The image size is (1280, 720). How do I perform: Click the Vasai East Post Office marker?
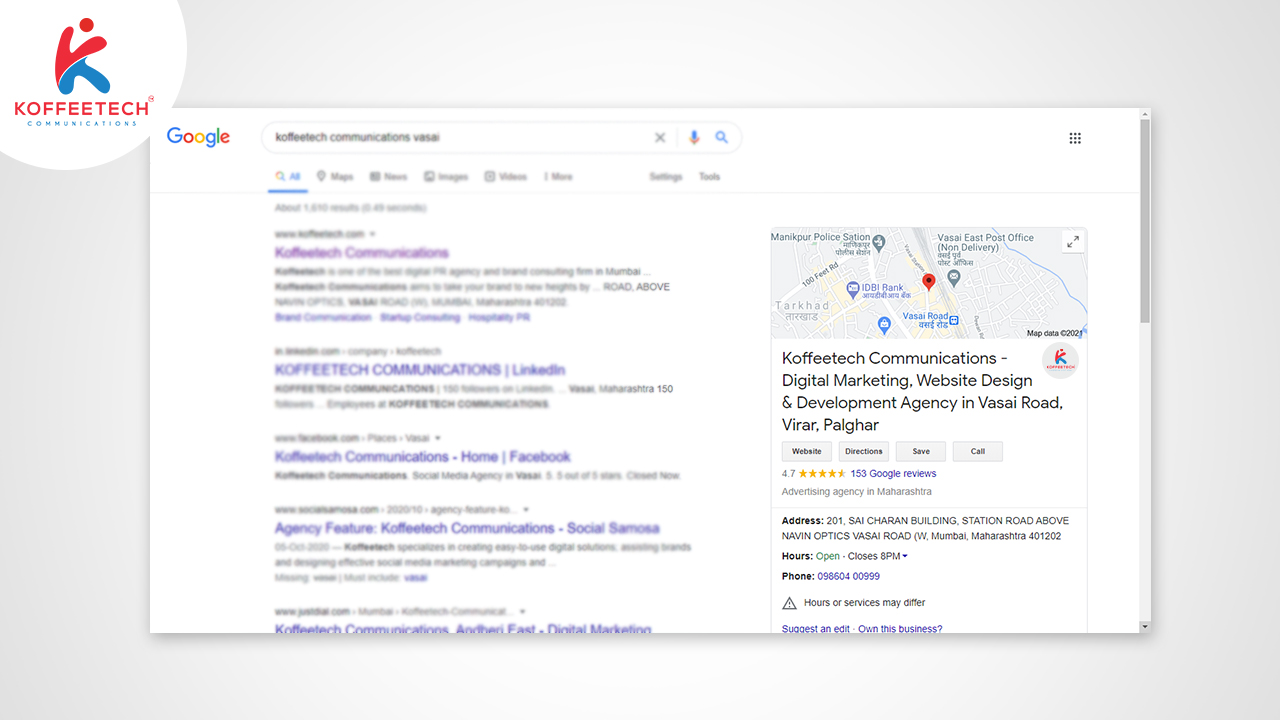pos(953,276)
